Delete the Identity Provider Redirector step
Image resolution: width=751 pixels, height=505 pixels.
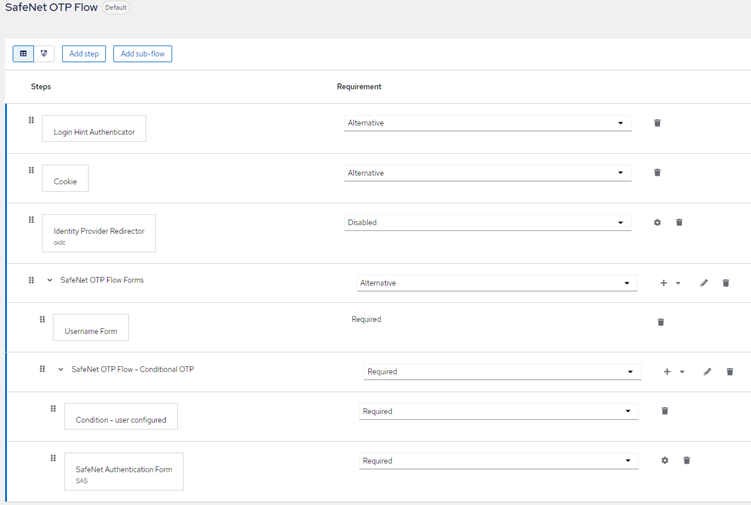click(x=679, y=222)
